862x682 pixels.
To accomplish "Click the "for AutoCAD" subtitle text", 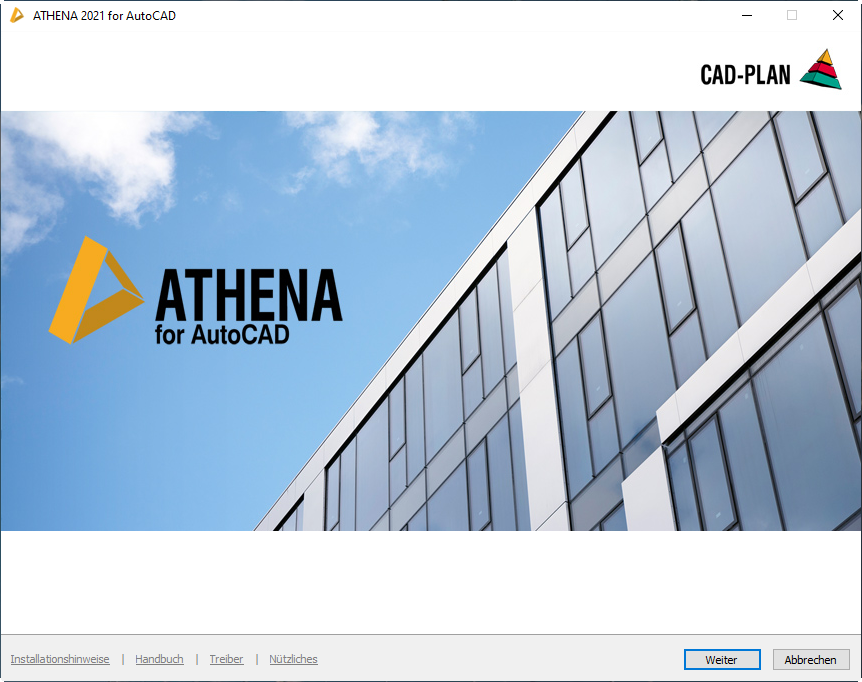I will pos(222,335).
